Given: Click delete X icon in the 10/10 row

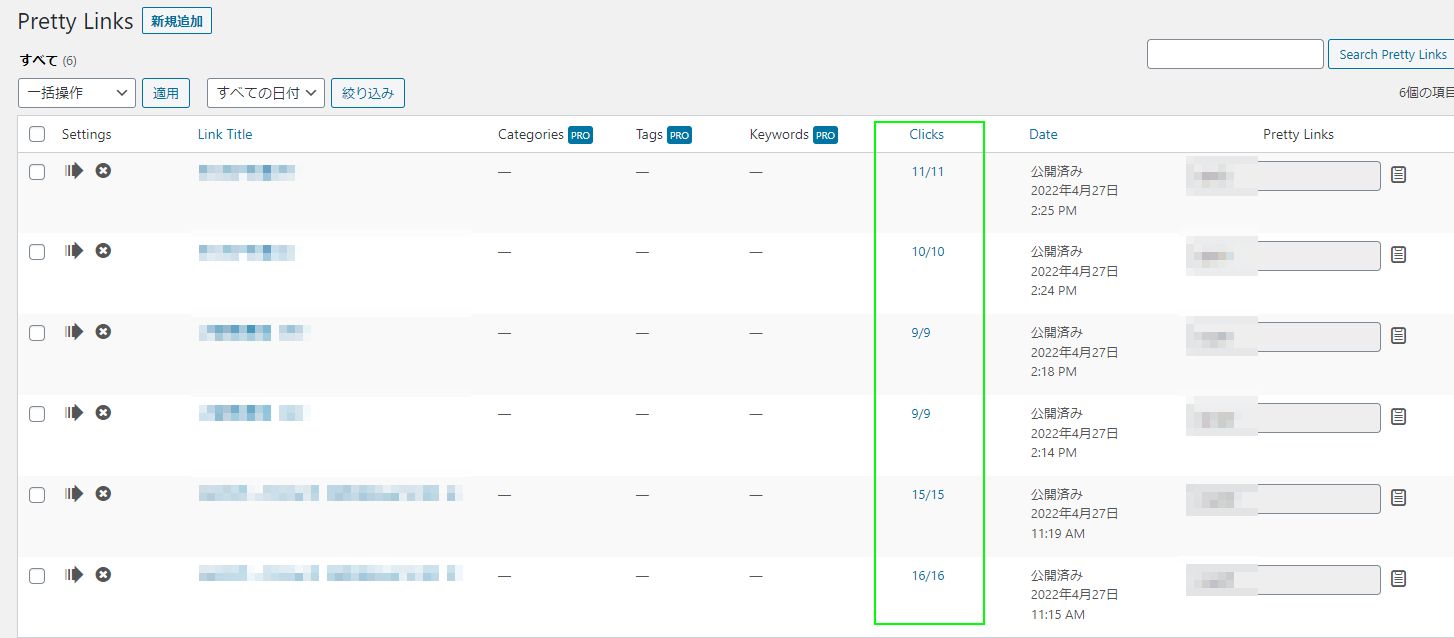Looking at the screenshot, I should (103, 250).
